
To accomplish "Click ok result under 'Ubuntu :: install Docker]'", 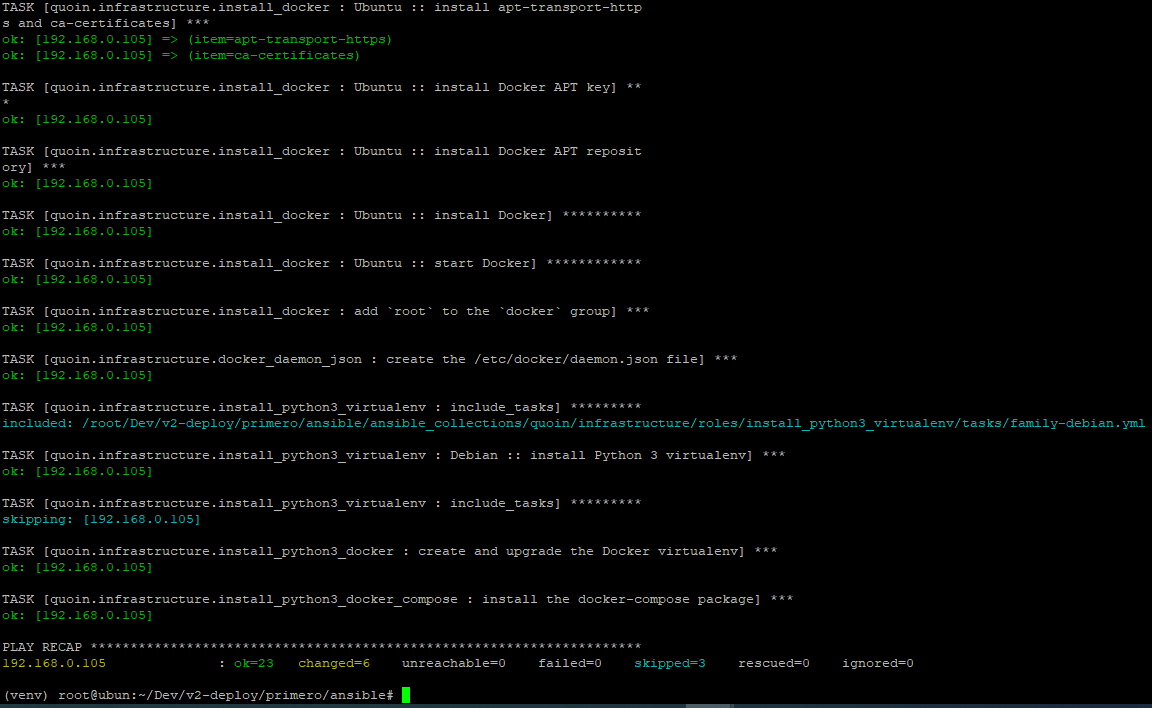I will click(77, 231).
